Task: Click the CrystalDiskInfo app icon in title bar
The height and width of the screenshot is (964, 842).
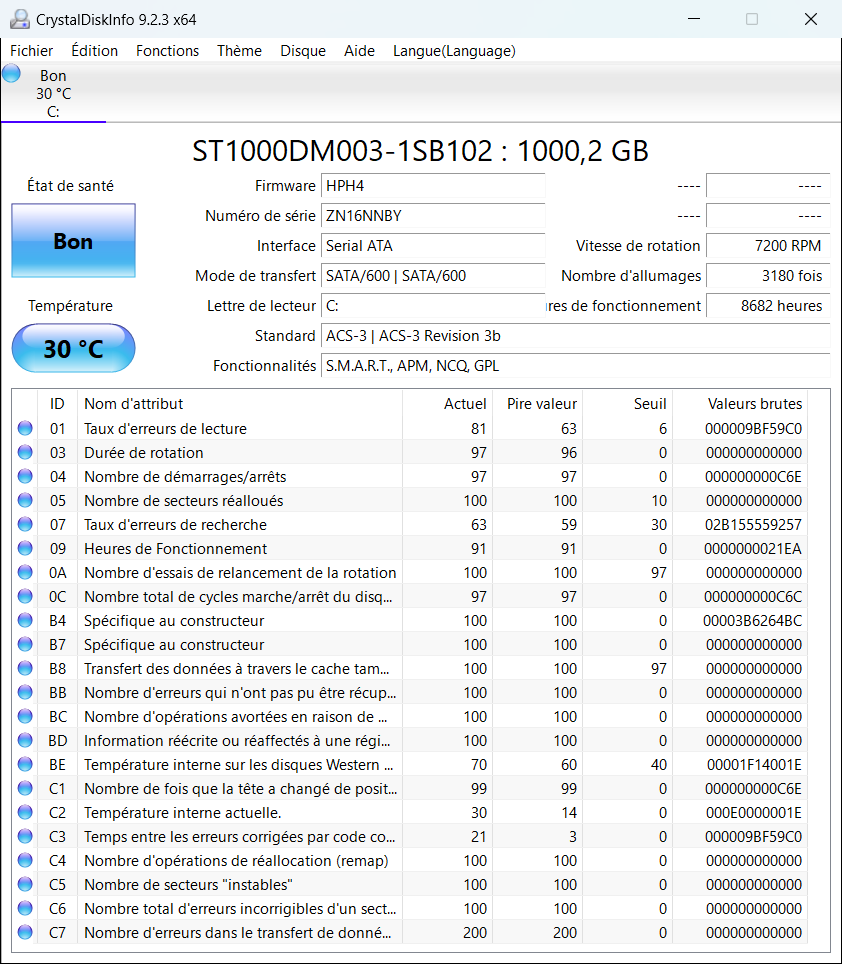Action: [20, 19]
